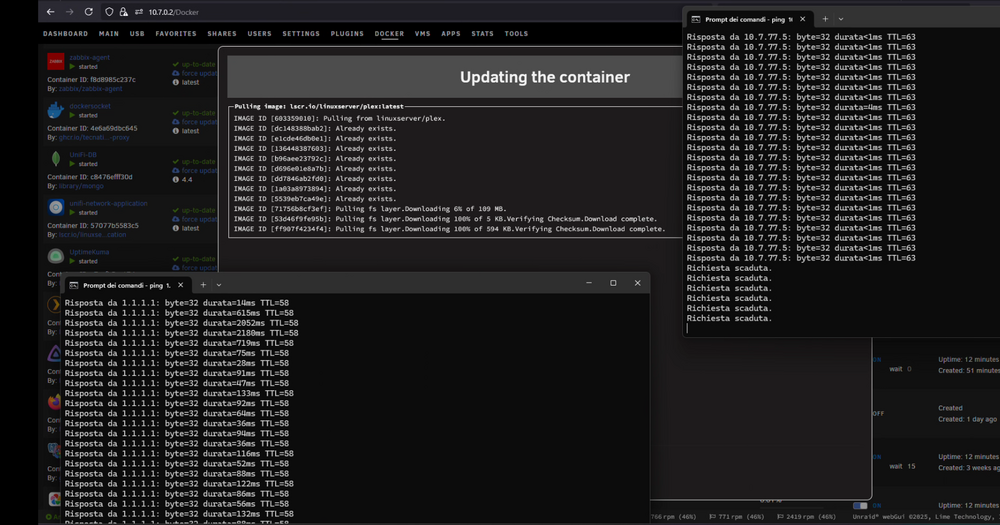This screenshot has width=1000, height=525.
Task: Click the unifi-network-application container icon
Action: click(55, 207)
